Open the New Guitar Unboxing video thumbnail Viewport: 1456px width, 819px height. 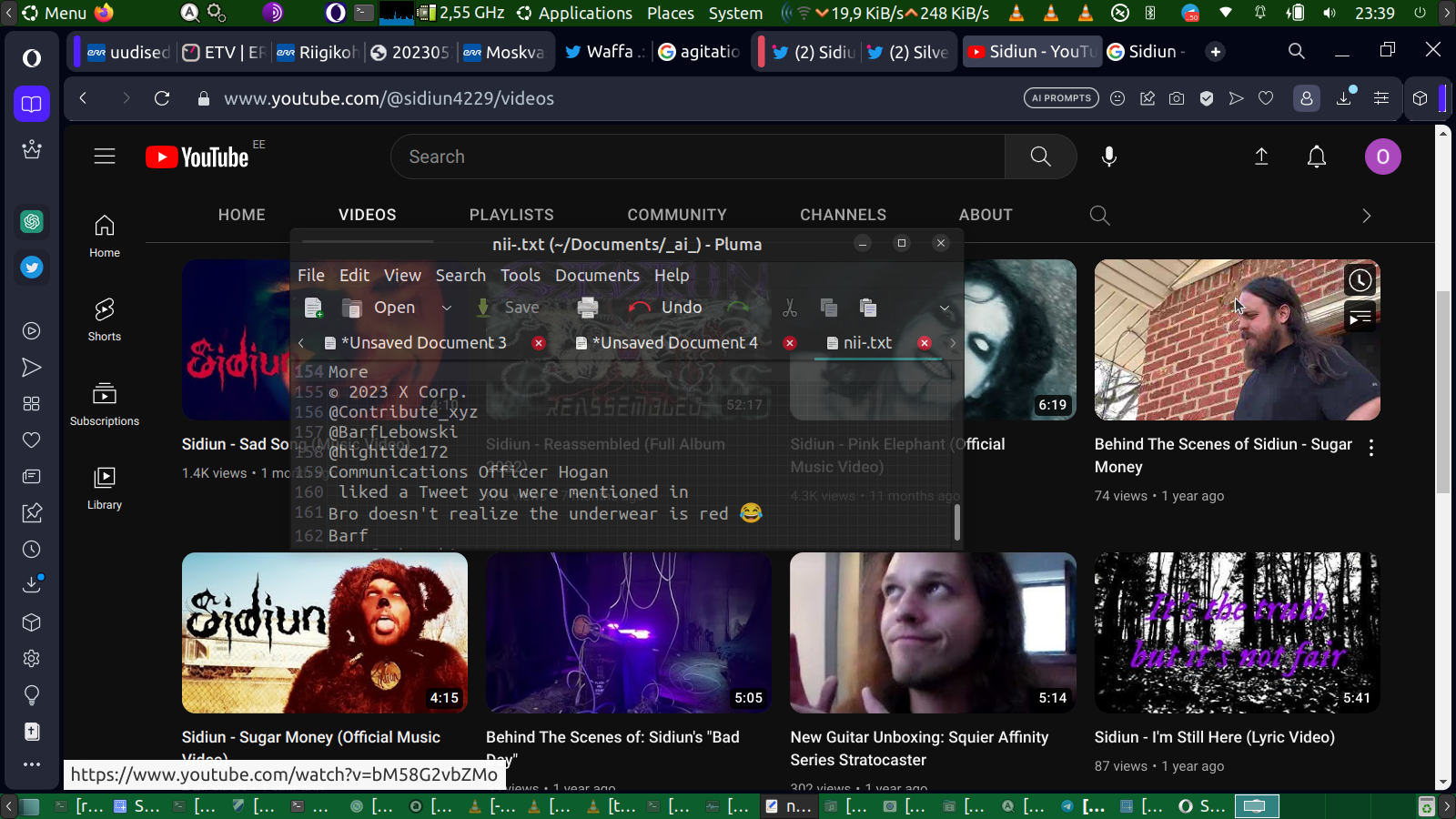933,632
